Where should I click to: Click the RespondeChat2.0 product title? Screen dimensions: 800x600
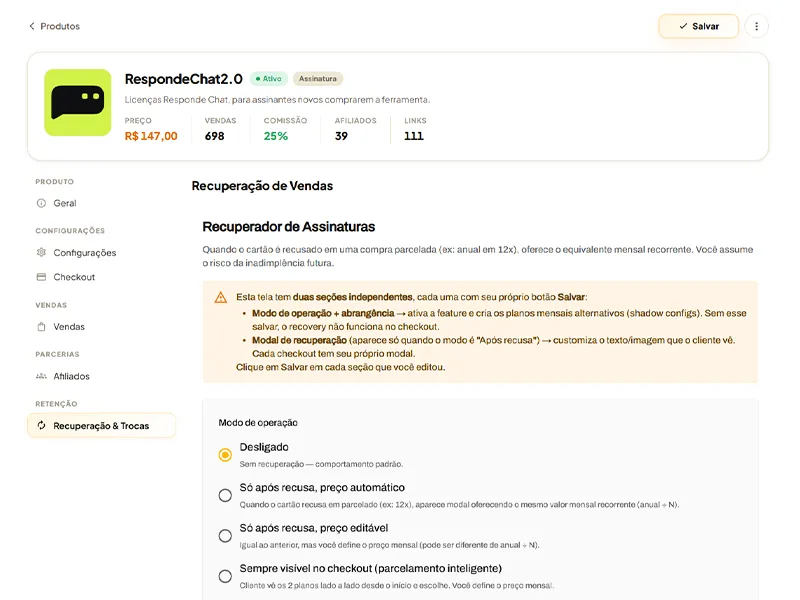pos(184,79)
